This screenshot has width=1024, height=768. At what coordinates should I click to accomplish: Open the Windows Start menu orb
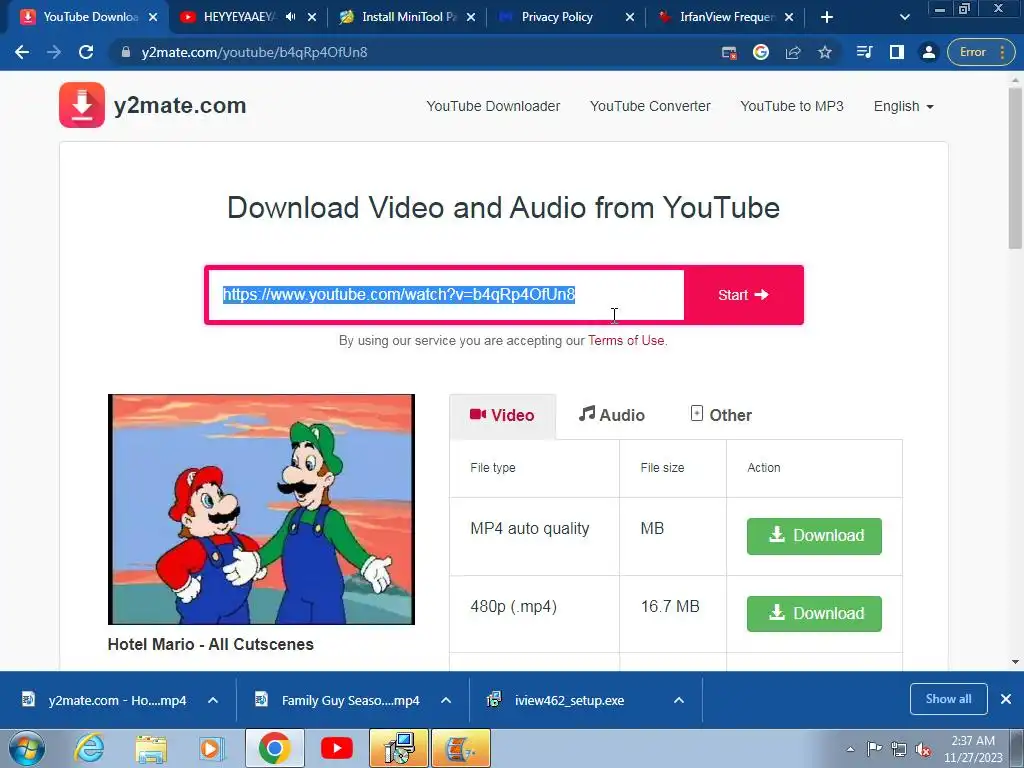tap(27, 748)
